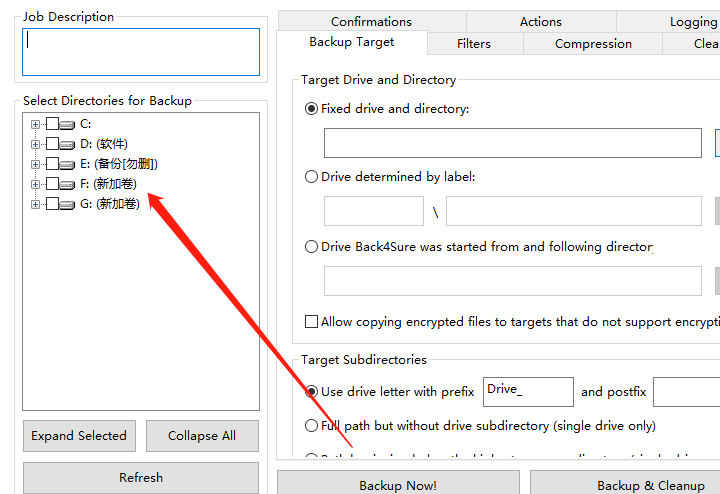Click the E: (备份[勿删]) drive icon
The height and width of the screenshot is (494, 720).
coord(68,165)
